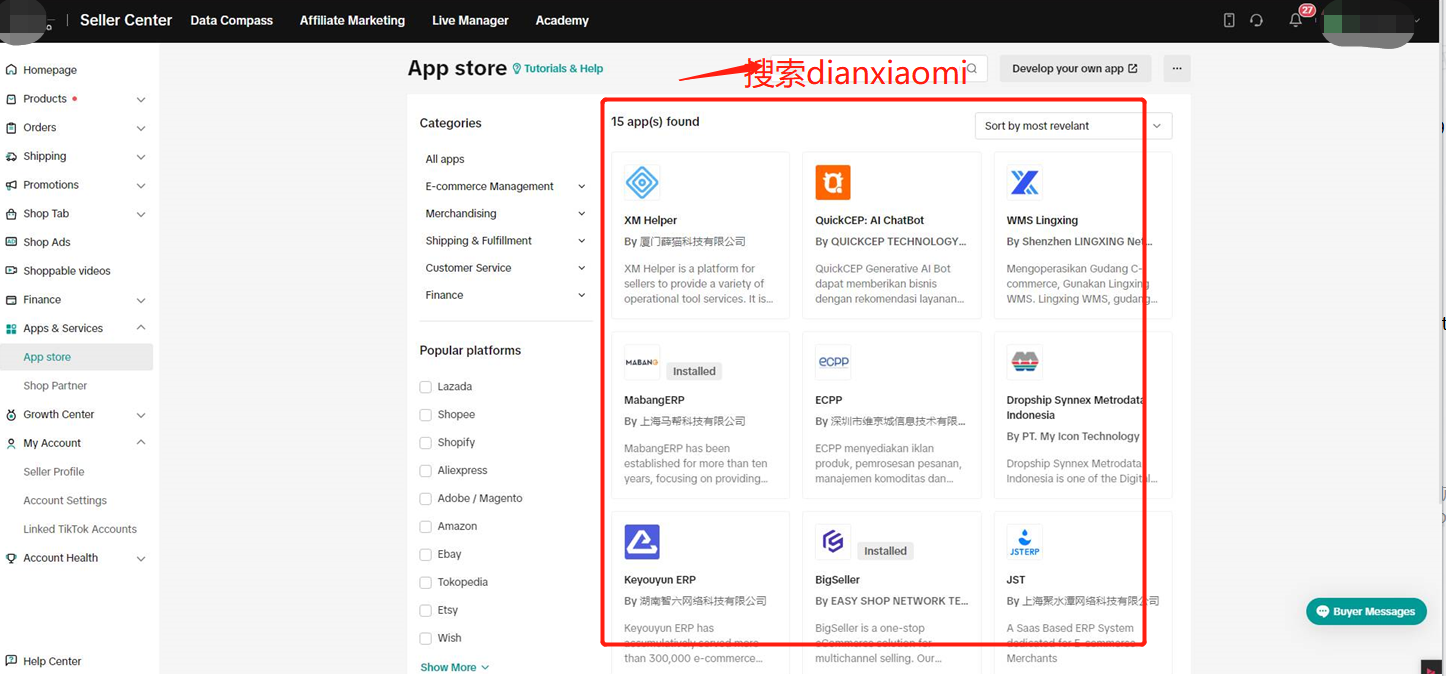This screenshot has height=676, width=1446.
Task: Expand the Shipping & Fulfillment category
Action: tap(581, 241)
